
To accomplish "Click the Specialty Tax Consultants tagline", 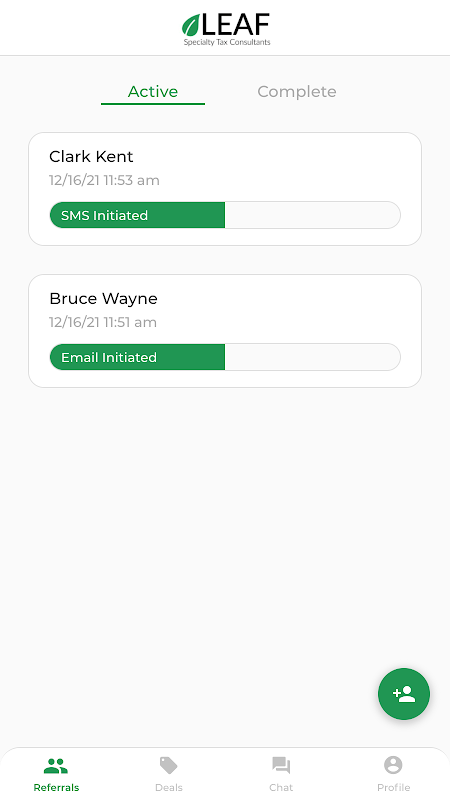I will (x=227, y=42).
